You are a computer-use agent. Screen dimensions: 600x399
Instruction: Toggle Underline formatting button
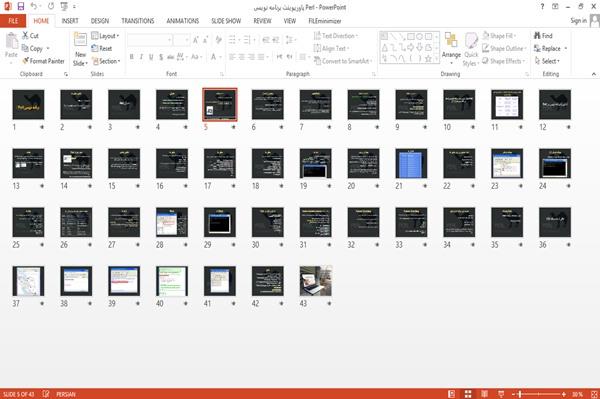tap(151, 57)
